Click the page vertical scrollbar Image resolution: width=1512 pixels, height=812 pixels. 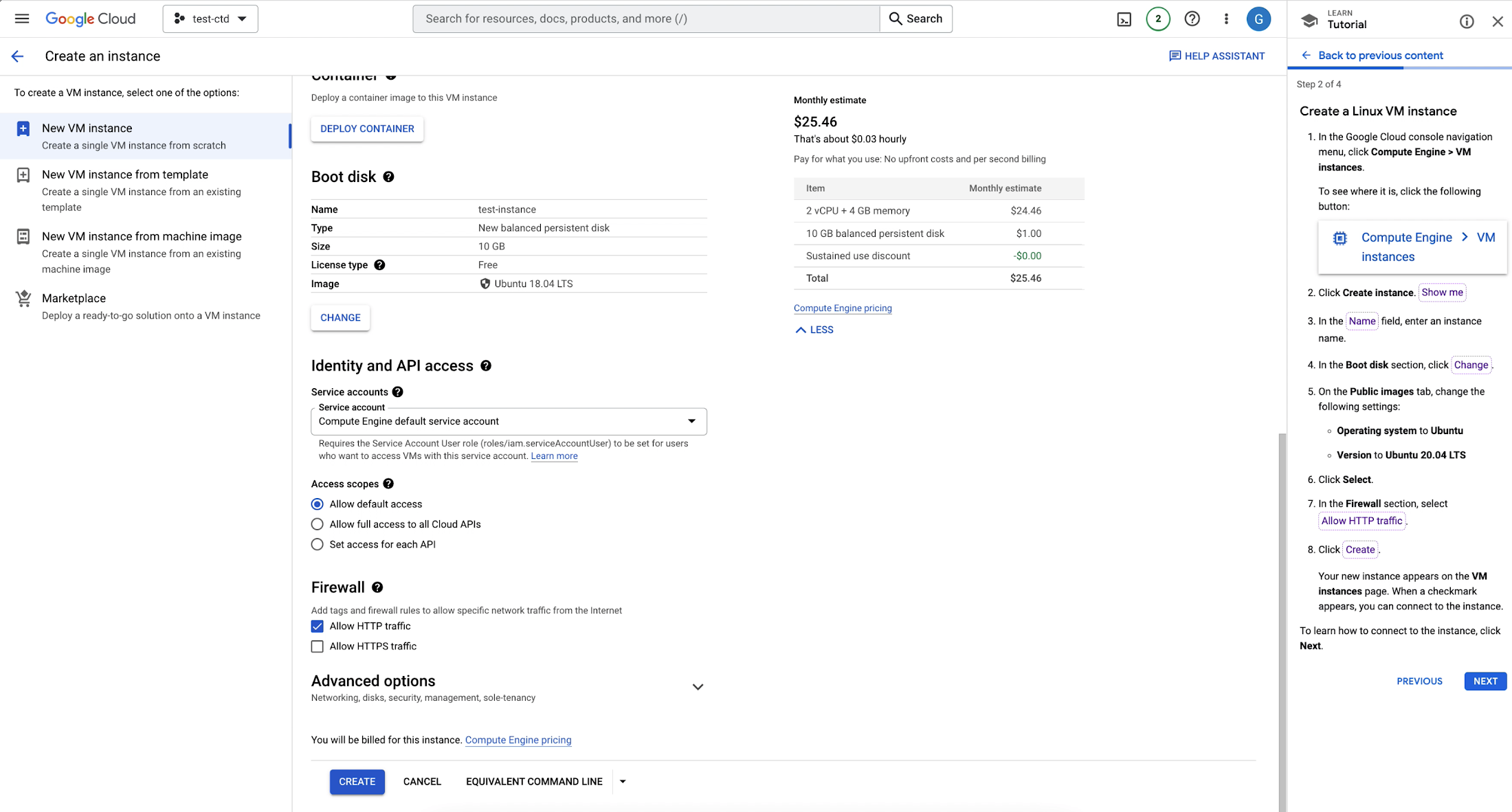pyautogui.click(x=1282, y=622)
